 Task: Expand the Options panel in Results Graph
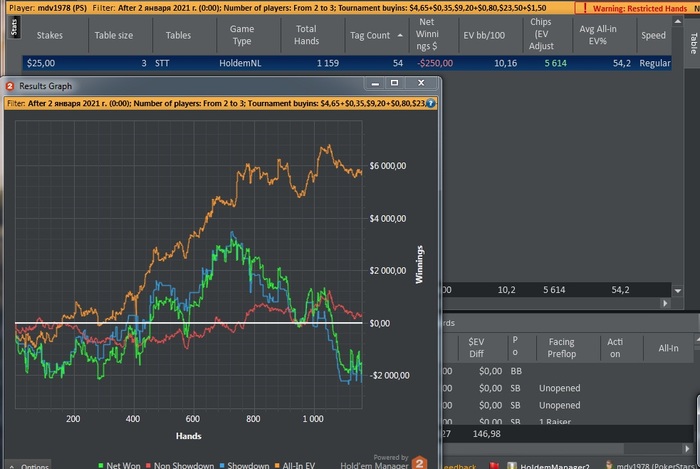(29, 466)
